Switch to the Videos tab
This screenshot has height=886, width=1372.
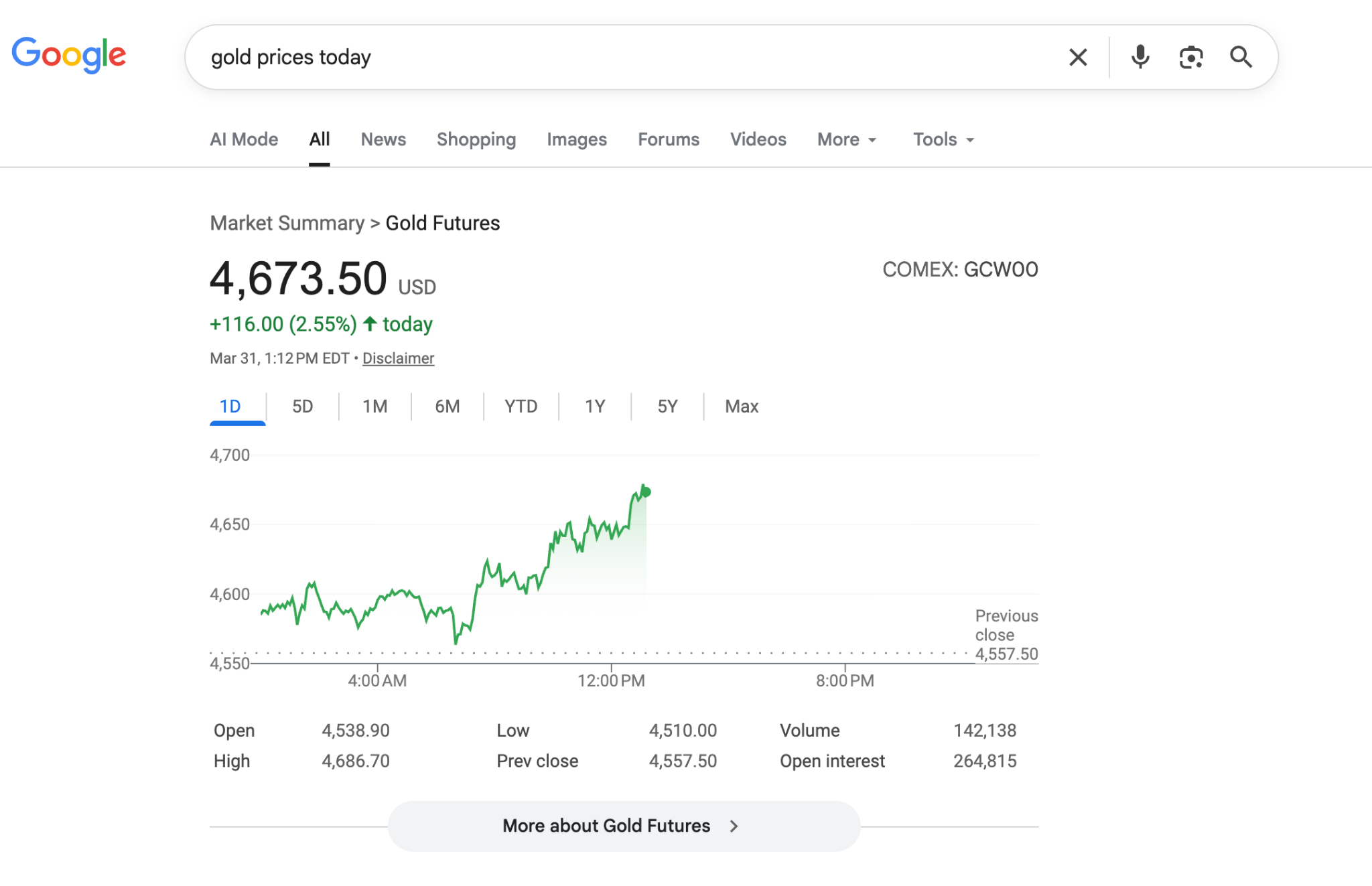point(758,139)
